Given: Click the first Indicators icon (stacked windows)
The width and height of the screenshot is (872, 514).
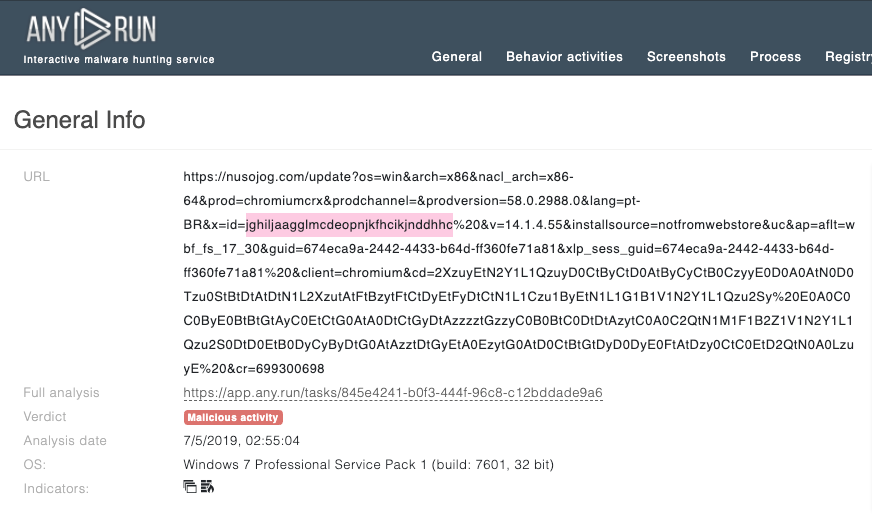Looking at the screenshot, I should coord(190,487).
